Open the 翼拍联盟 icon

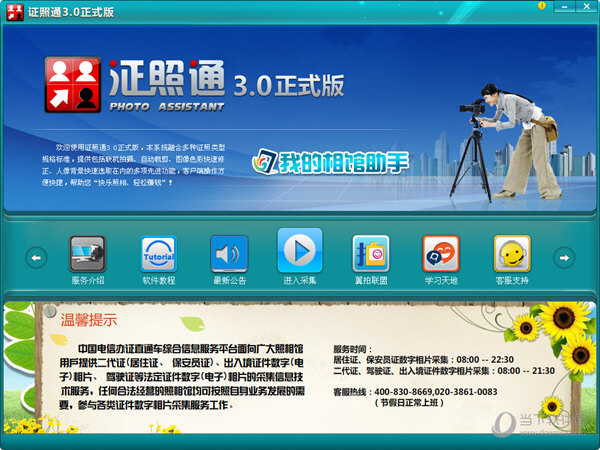(371, 254)
